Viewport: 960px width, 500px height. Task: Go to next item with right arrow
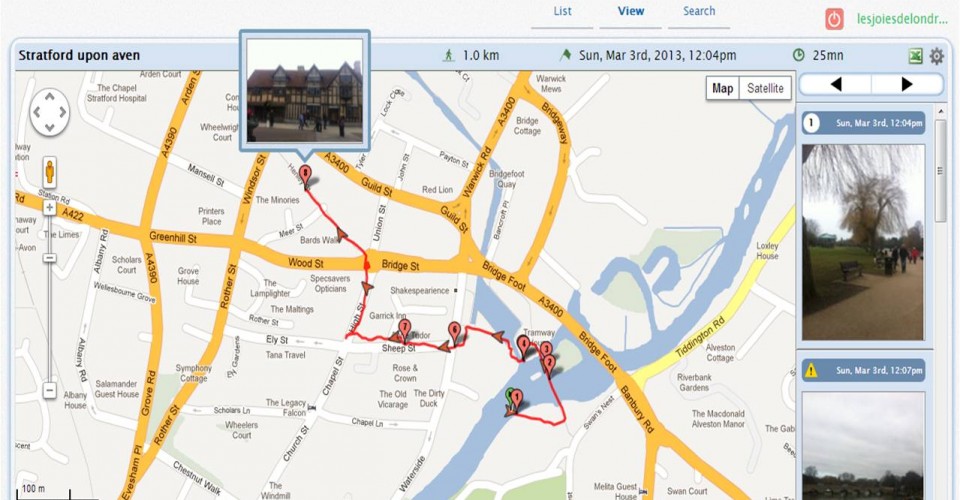click(907, 84)
